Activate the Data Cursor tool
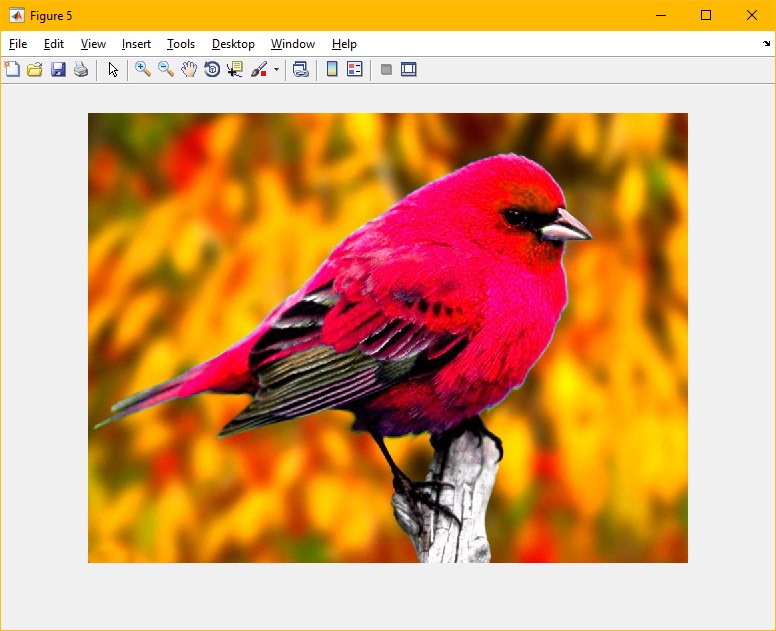This screenshot has width=776, height=631. click(x=235, y=69)
